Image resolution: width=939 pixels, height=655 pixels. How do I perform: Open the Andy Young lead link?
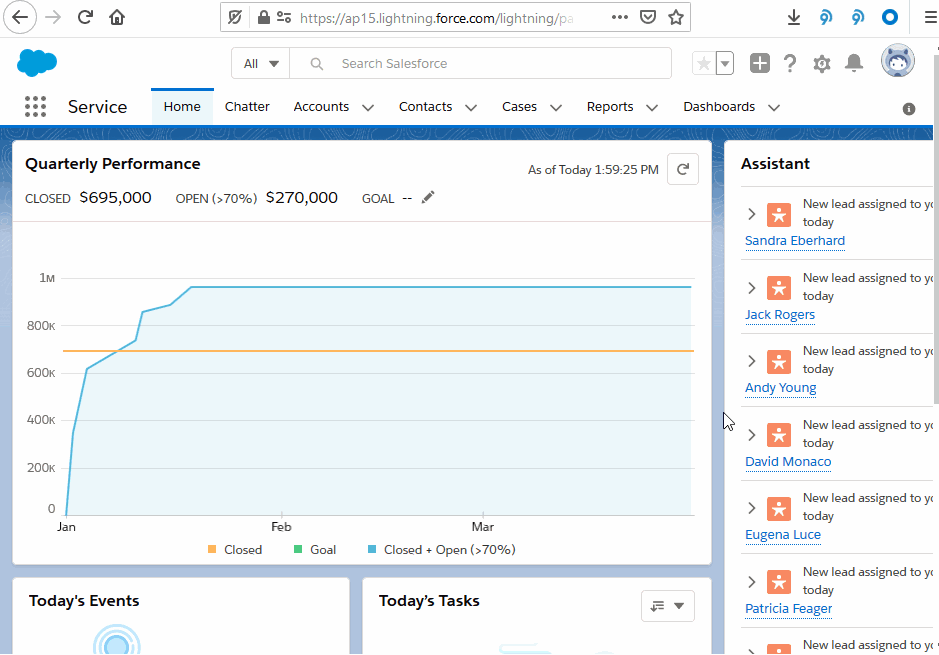[780, 388]
